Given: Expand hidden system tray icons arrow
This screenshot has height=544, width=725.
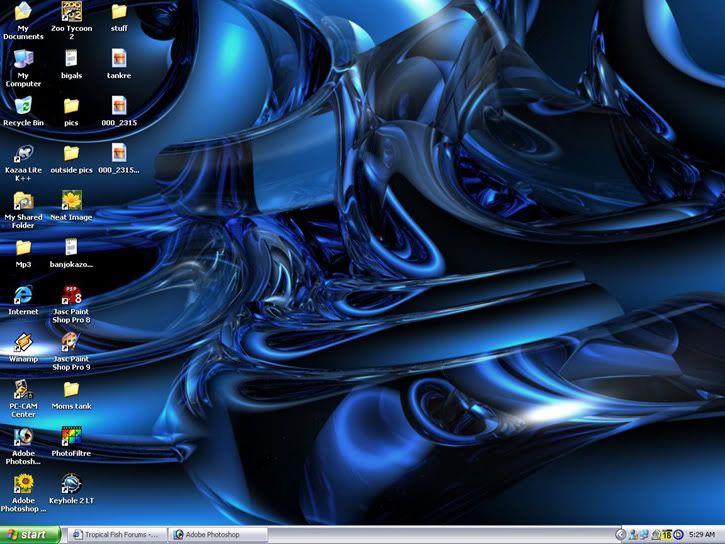Looking at the screenshot, I should (x=621, y=535).
